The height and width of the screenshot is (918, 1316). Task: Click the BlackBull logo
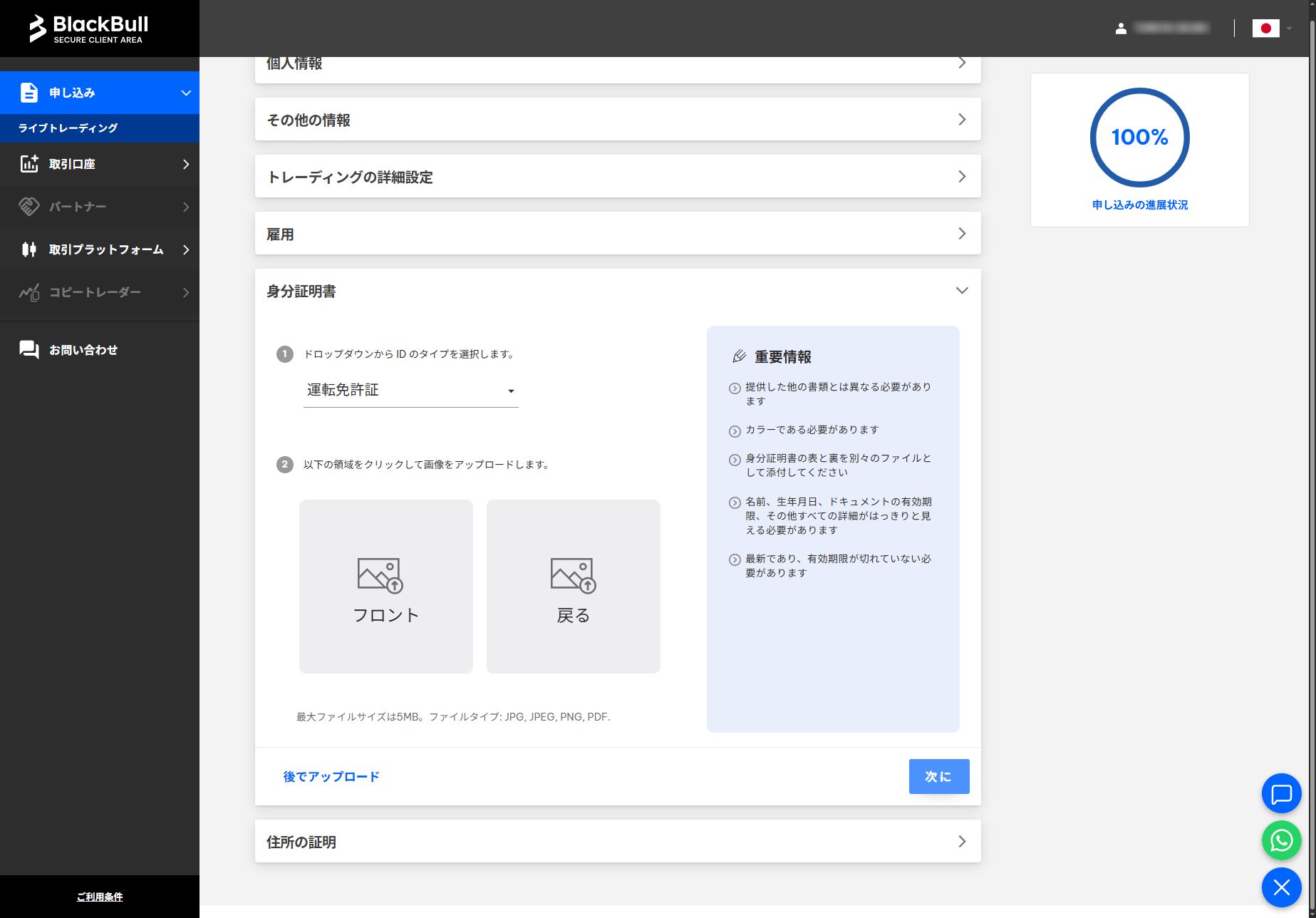(89, 26)
